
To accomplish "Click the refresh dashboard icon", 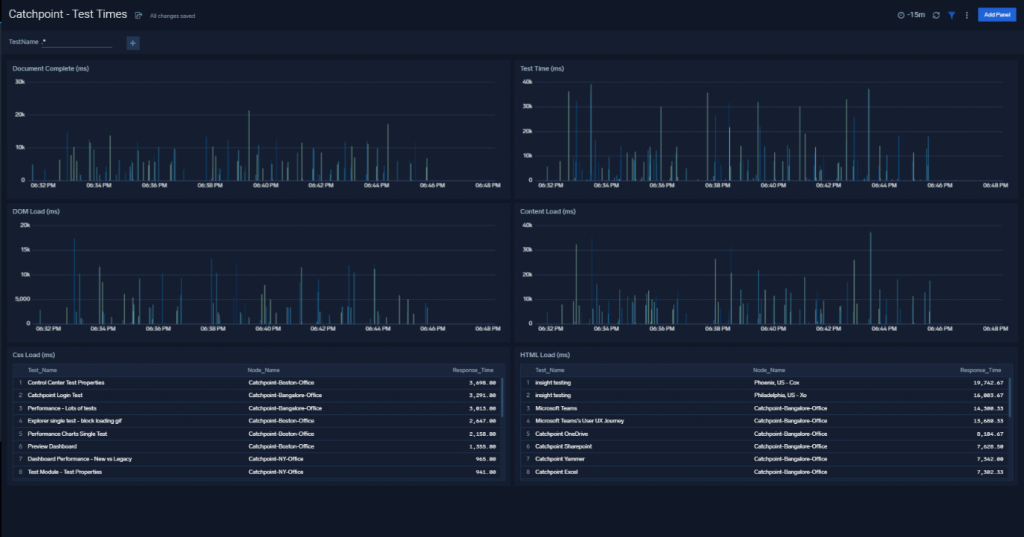I will coord(936,15).
